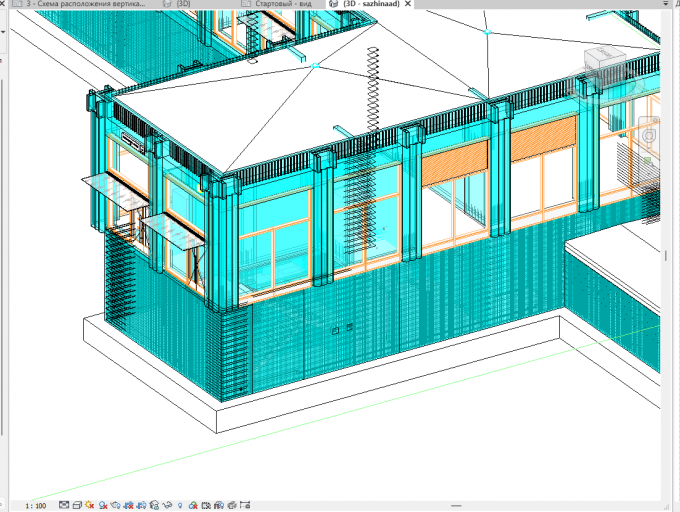Viewport: 680px width, 512px height.
Task: Open the Show Rendering Dialog icon
Action: pos(115,505)
